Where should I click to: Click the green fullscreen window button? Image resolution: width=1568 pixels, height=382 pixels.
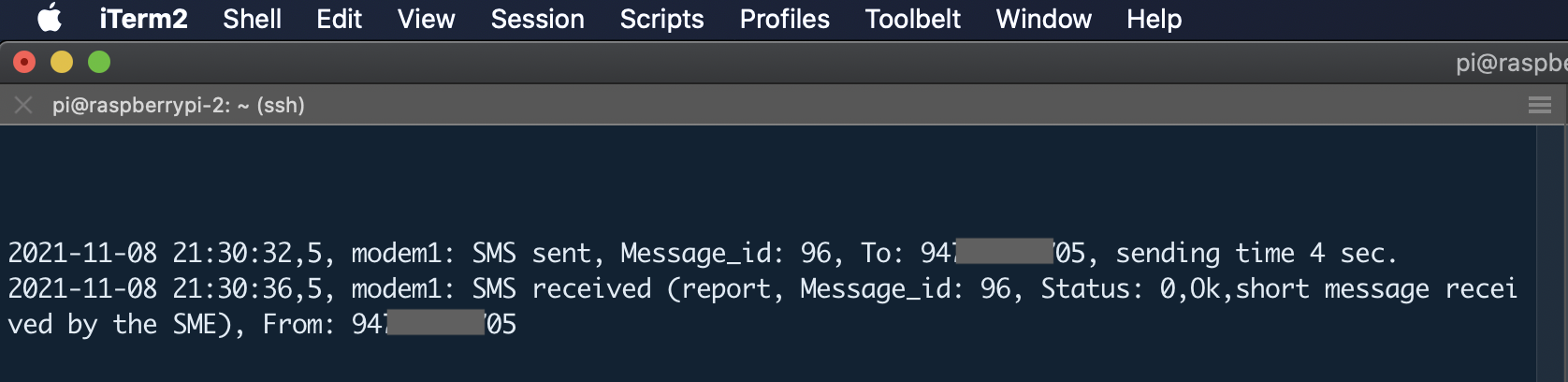click(99, 62)
